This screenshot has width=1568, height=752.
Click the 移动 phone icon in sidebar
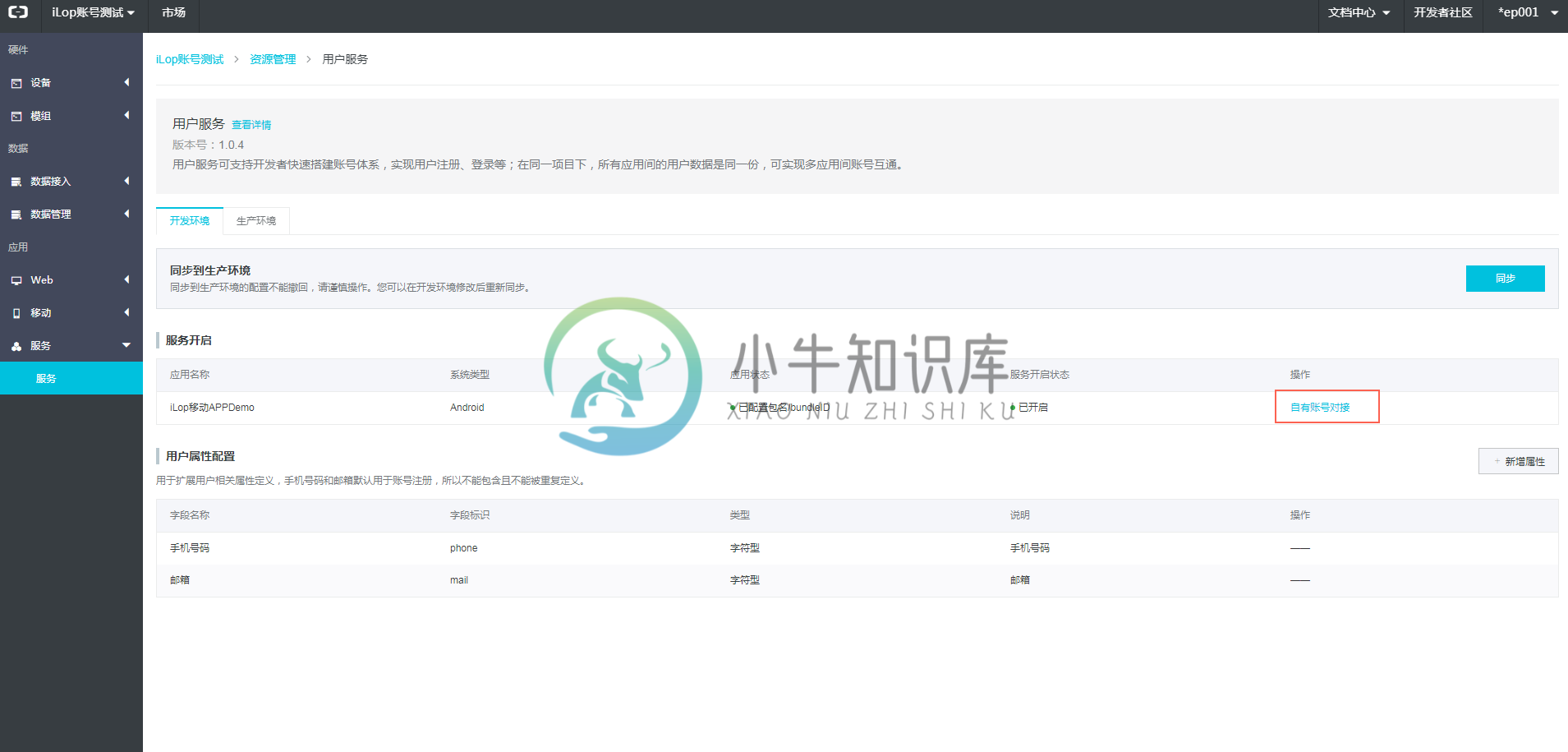coord(16,313)
